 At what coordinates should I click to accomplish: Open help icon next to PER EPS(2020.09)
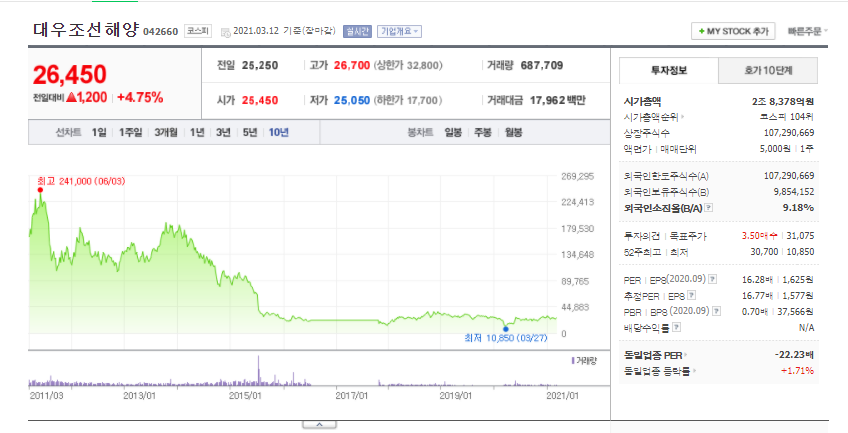pos(713,279)
